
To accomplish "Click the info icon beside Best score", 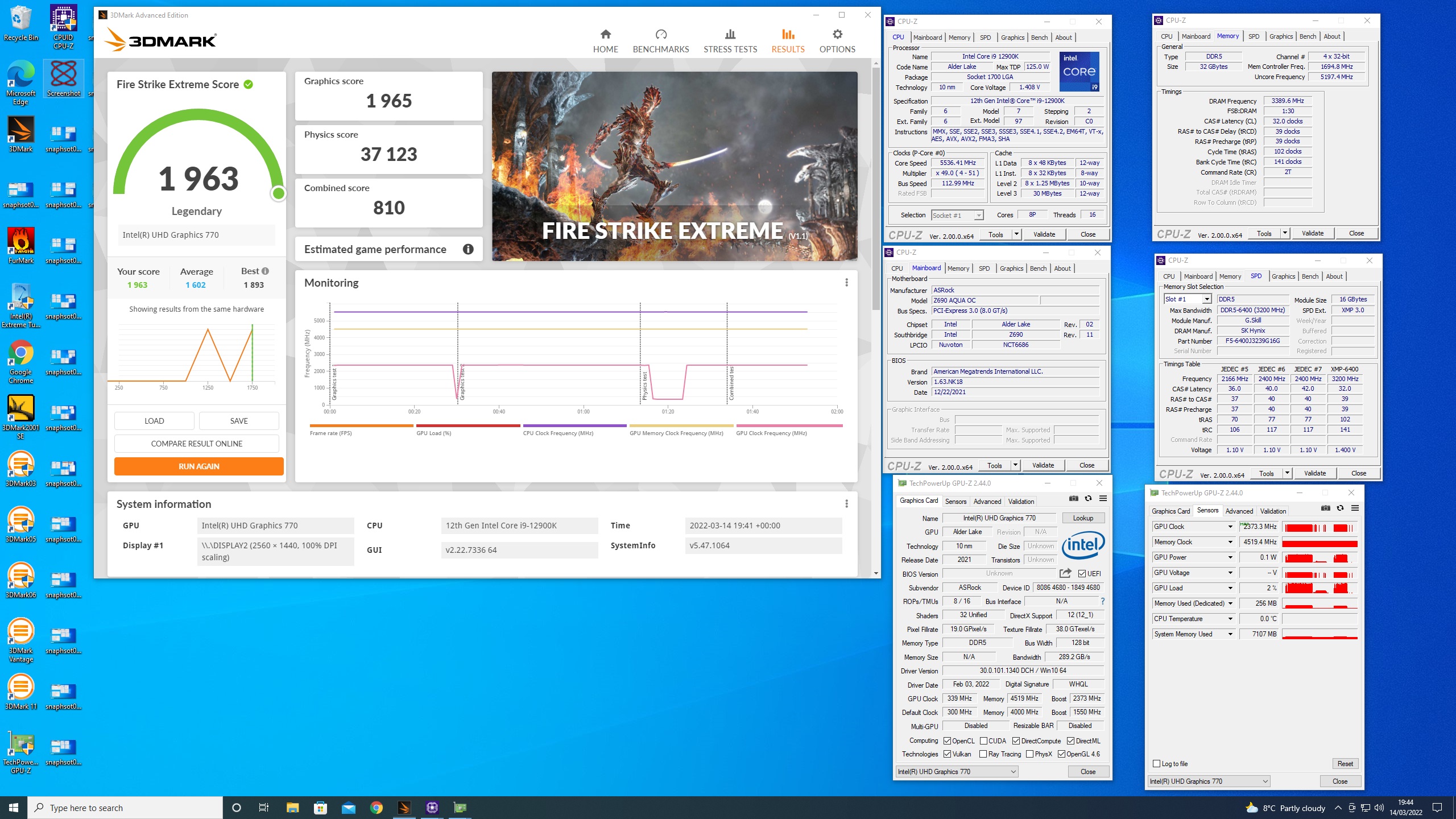I will point(265,271).
